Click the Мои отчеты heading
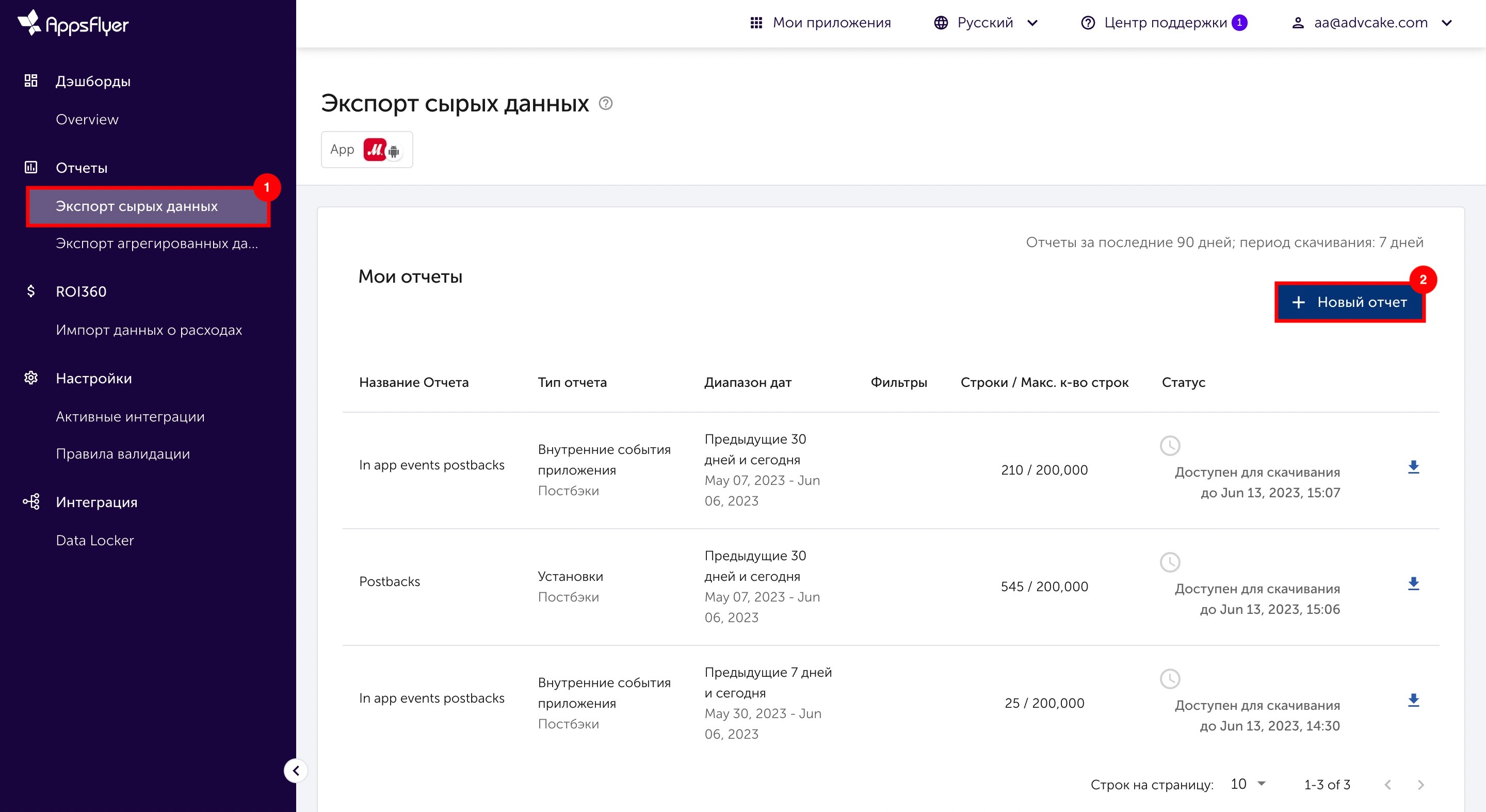 pyautogui.click(x=410, y=276)
